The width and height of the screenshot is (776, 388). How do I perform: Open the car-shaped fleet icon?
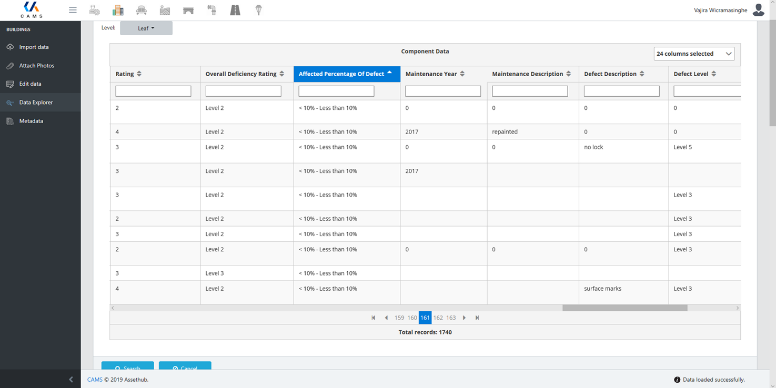(x=142, y=10)
